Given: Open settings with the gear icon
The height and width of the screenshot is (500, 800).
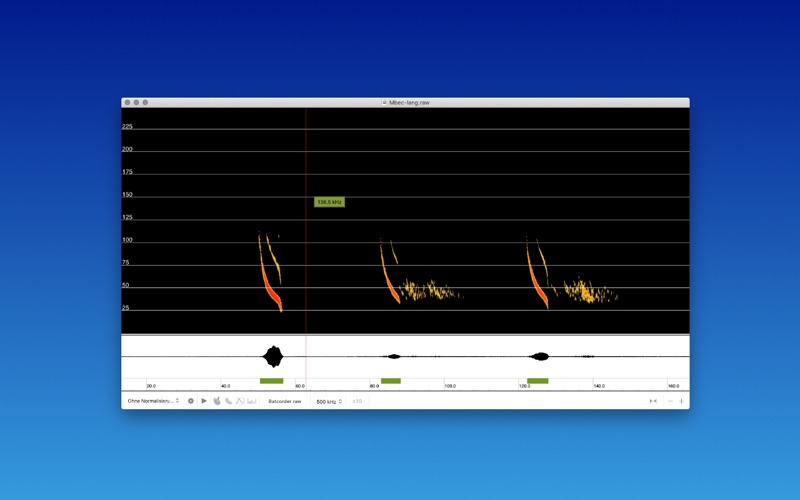Looking at the screenshot, I should pyautogui.click(x=191, y=401).
